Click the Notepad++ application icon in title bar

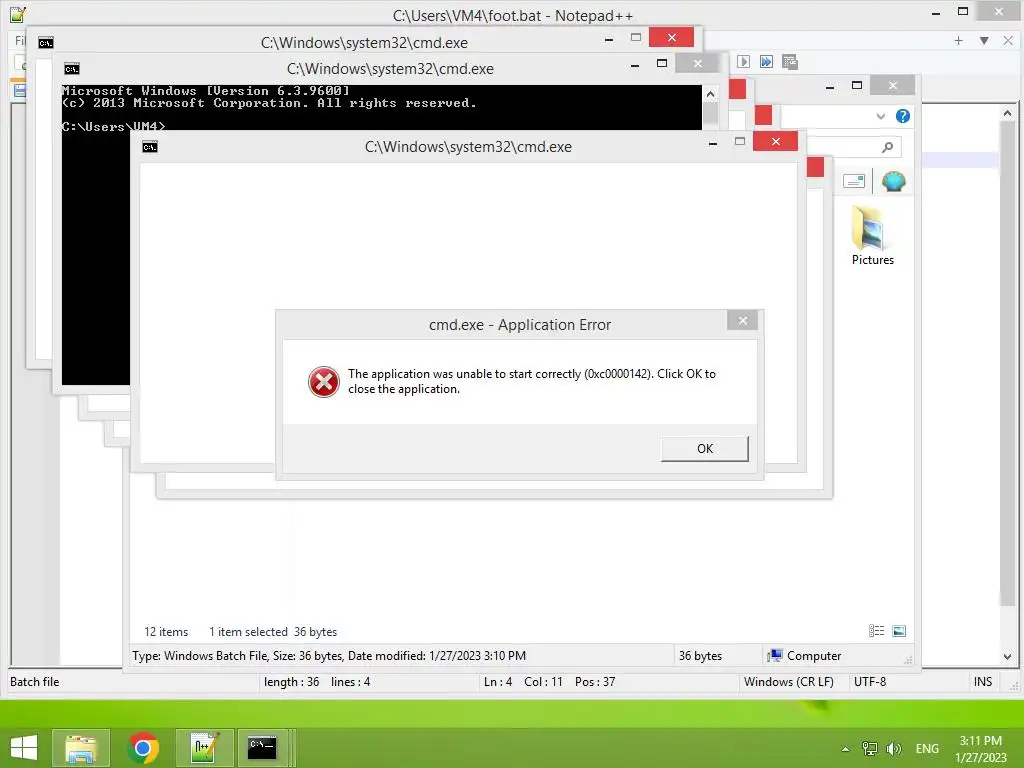(18, 14)
